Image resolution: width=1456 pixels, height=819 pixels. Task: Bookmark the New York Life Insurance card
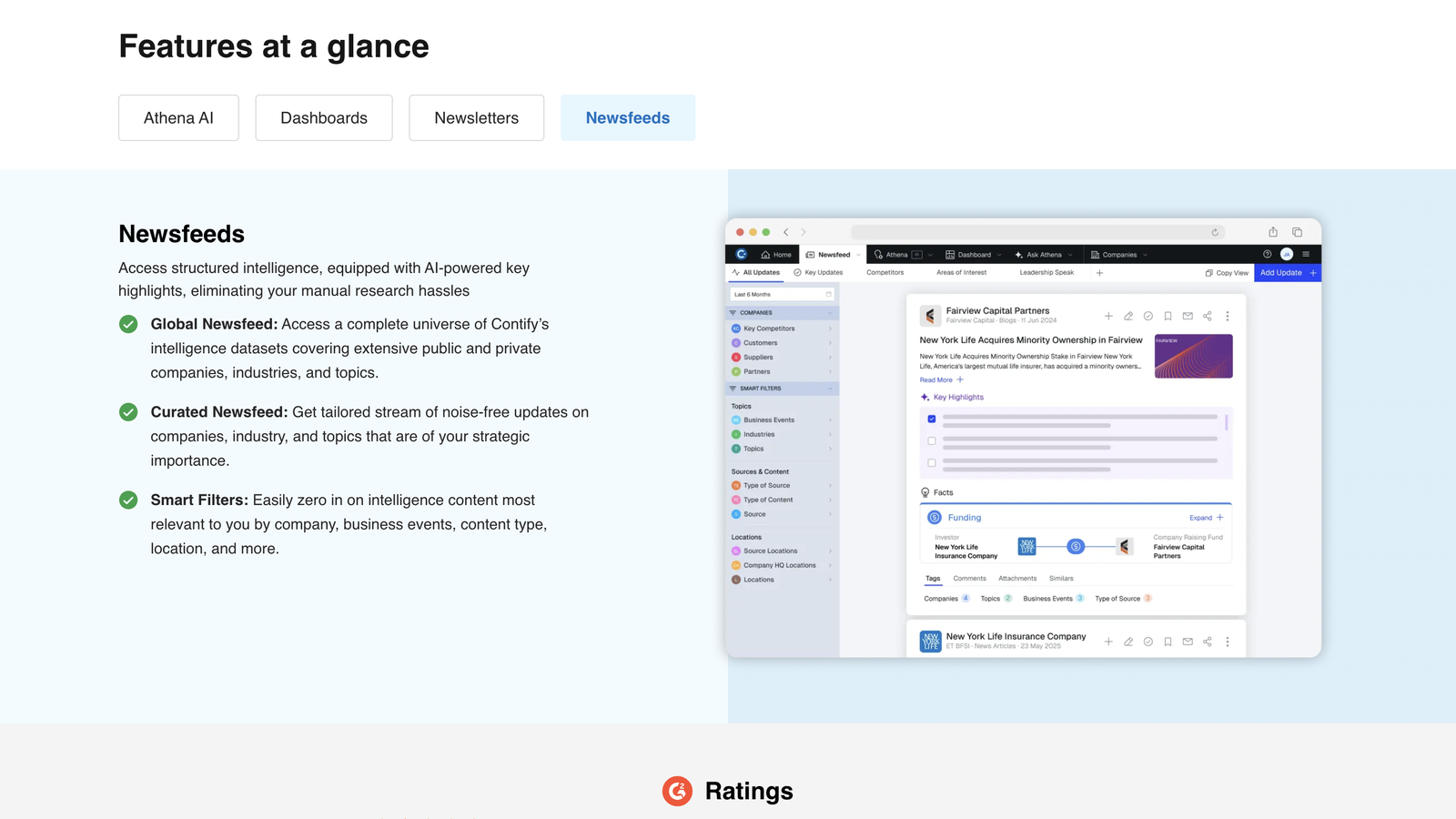pos(1168,642)
